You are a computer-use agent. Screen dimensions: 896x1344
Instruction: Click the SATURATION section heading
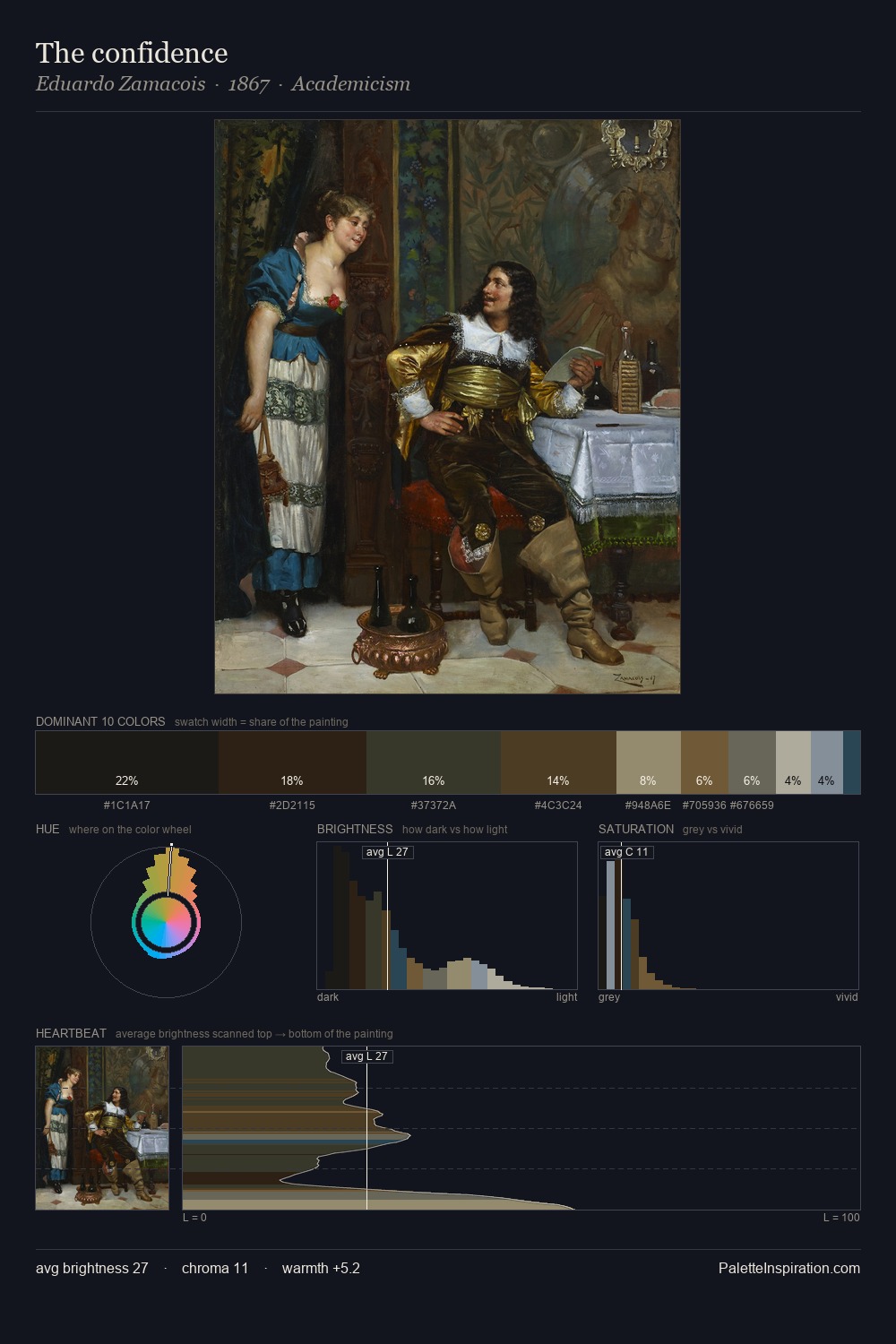pyautogui.click(x=636, y=829)
